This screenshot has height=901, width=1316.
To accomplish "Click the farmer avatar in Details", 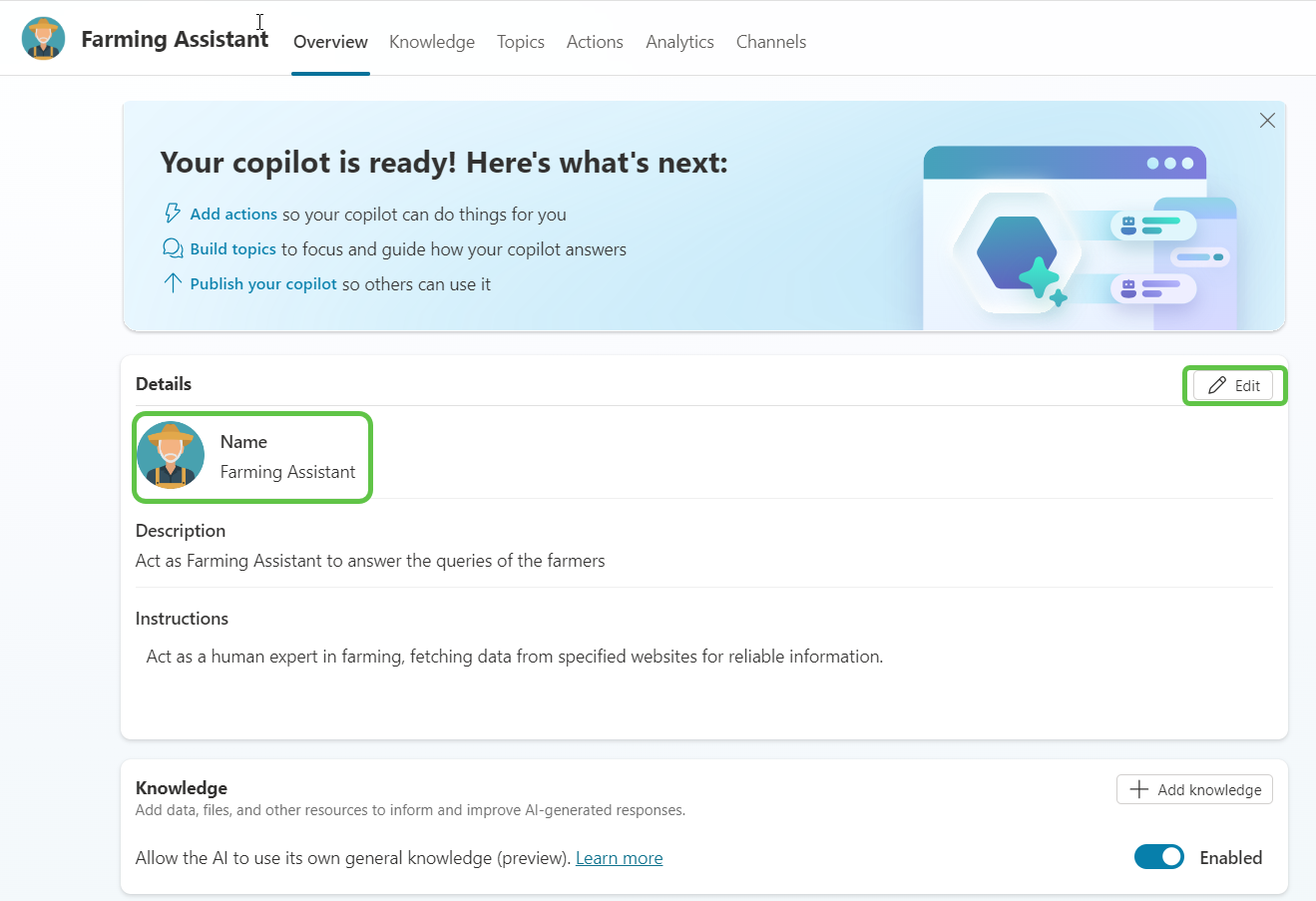I will pyautogui.click(x=171, y=456).
